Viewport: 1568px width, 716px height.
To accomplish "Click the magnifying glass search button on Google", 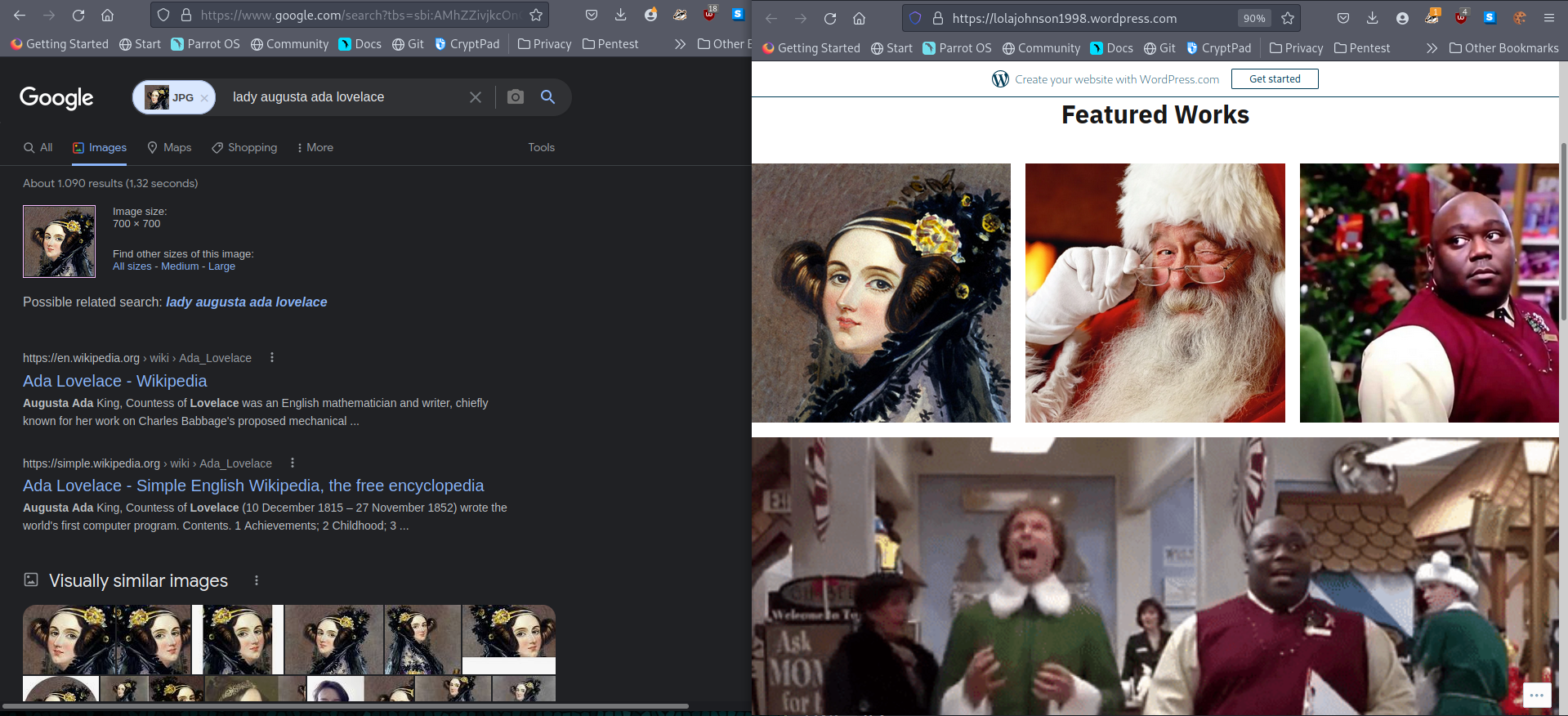I will click(547, 97).
